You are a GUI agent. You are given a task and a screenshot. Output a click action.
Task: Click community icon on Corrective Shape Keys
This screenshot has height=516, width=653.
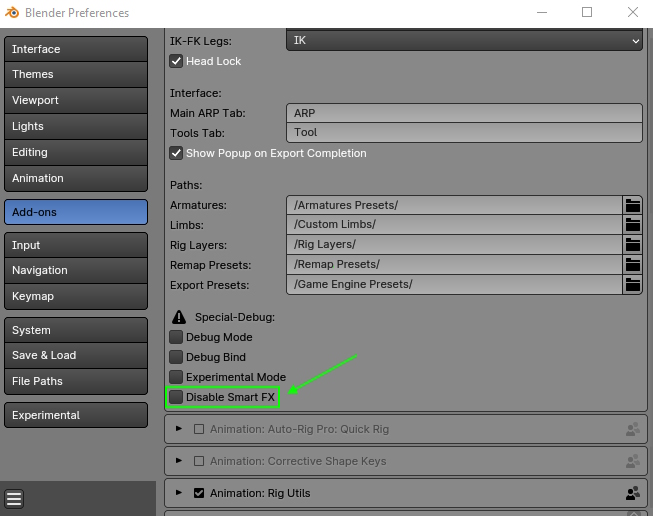(x=633, y=461)
